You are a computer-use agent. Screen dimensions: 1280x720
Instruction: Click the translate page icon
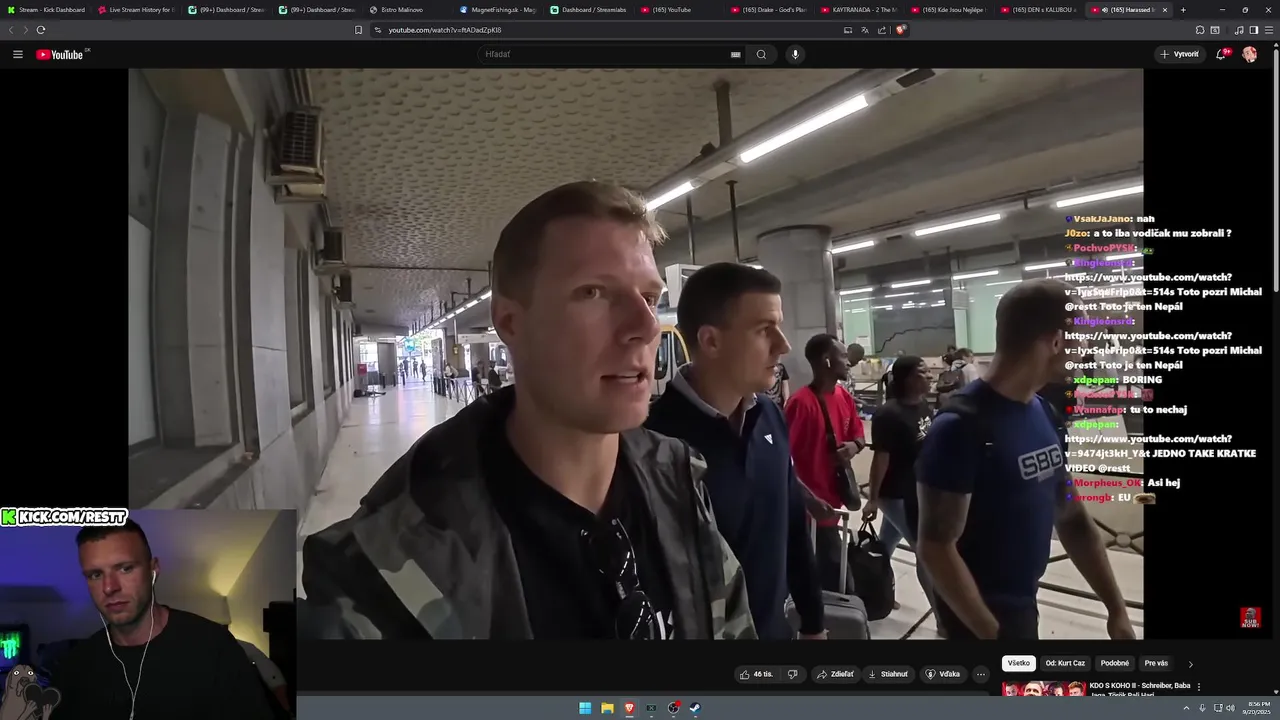865,30
